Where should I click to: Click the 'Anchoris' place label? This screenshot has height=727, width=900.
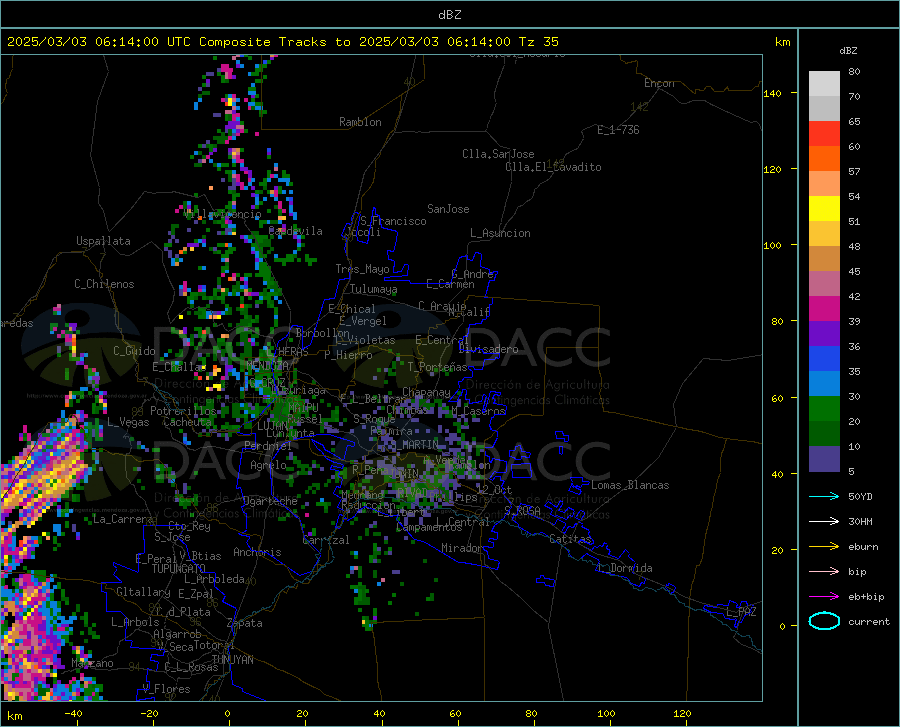[x=257, y=552]
